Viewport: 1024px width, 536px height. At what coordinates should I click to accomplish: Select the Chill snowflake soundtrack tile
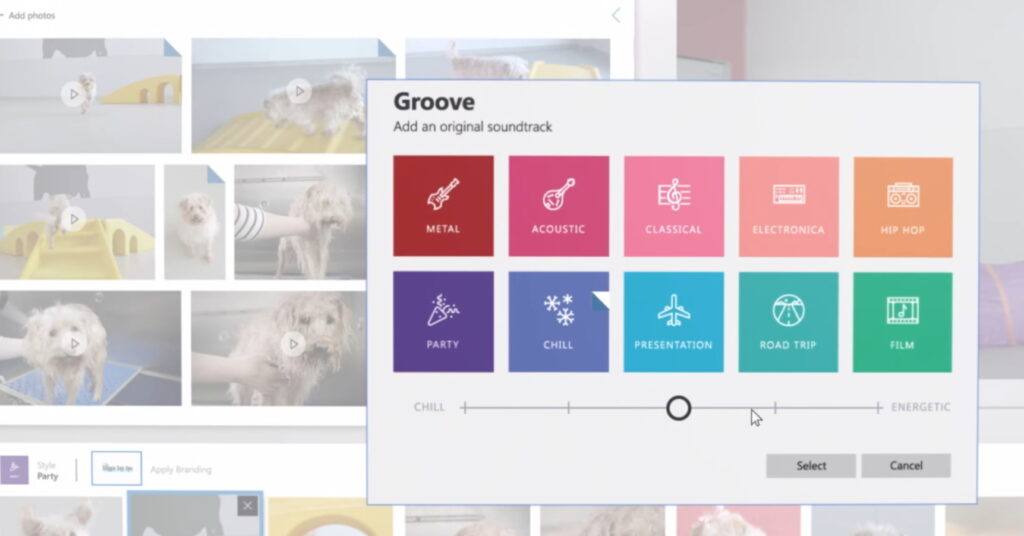coord(558,322)
